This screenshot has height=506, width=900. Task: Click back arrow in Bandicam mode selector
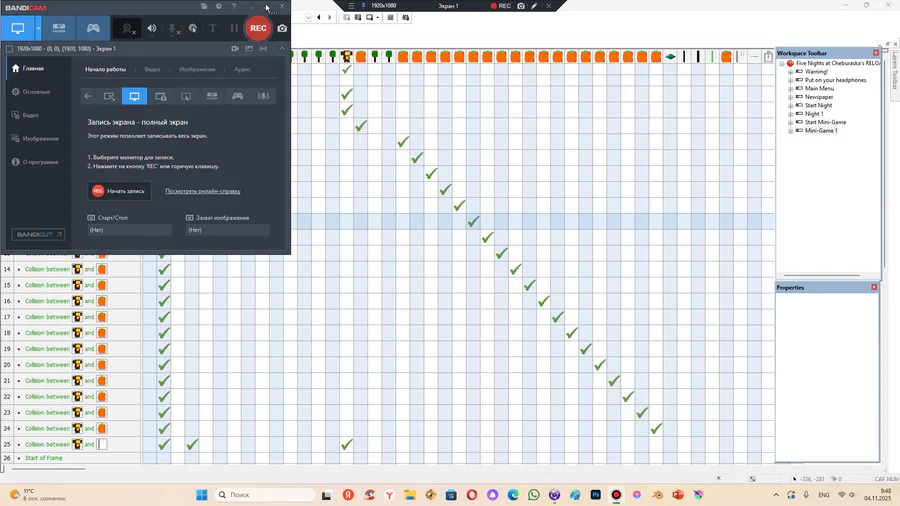point(88,96)
